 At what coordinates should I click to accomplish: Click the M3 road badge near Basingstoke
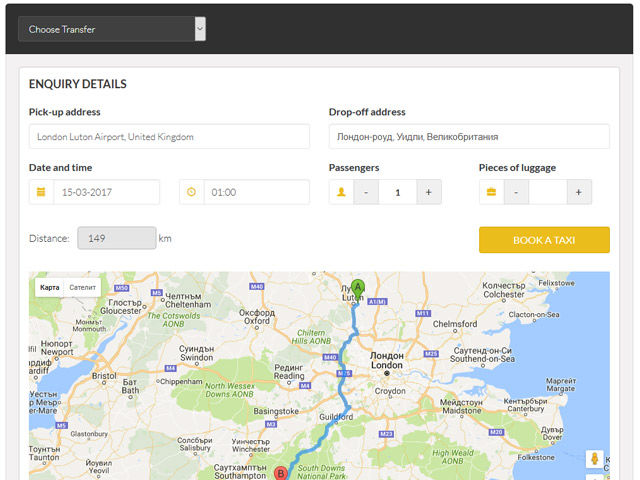pyautogui.click(x=271, y=424)
